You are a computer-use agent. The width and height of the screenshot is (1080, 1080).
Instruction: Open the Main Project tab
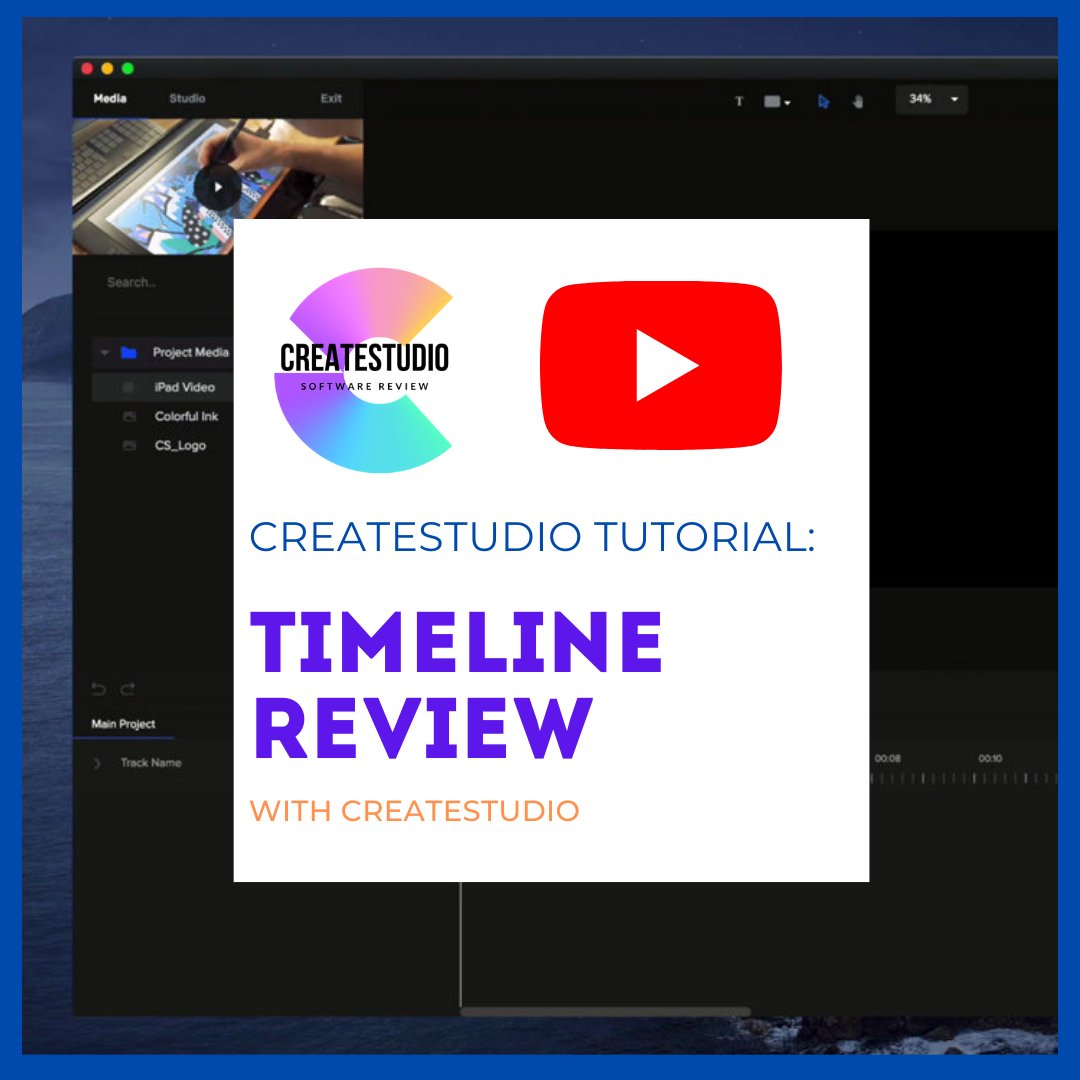coord(123,724)
